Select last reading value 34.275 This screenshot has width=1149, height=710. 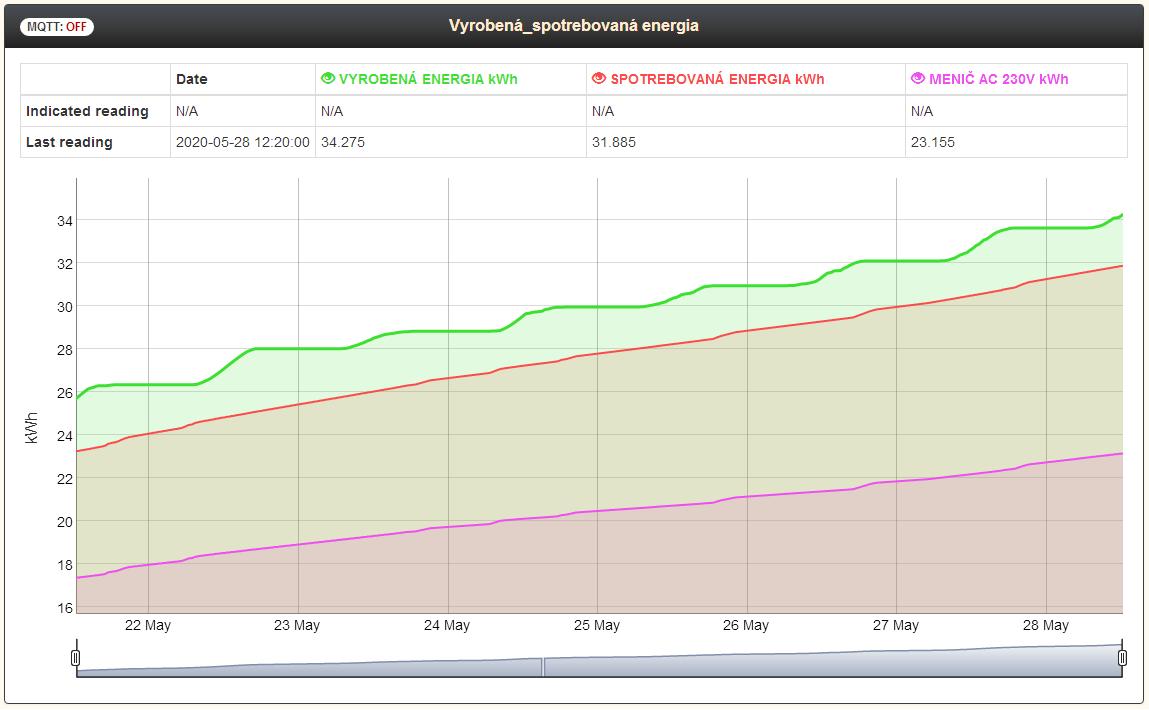click(x=342, y=142)
